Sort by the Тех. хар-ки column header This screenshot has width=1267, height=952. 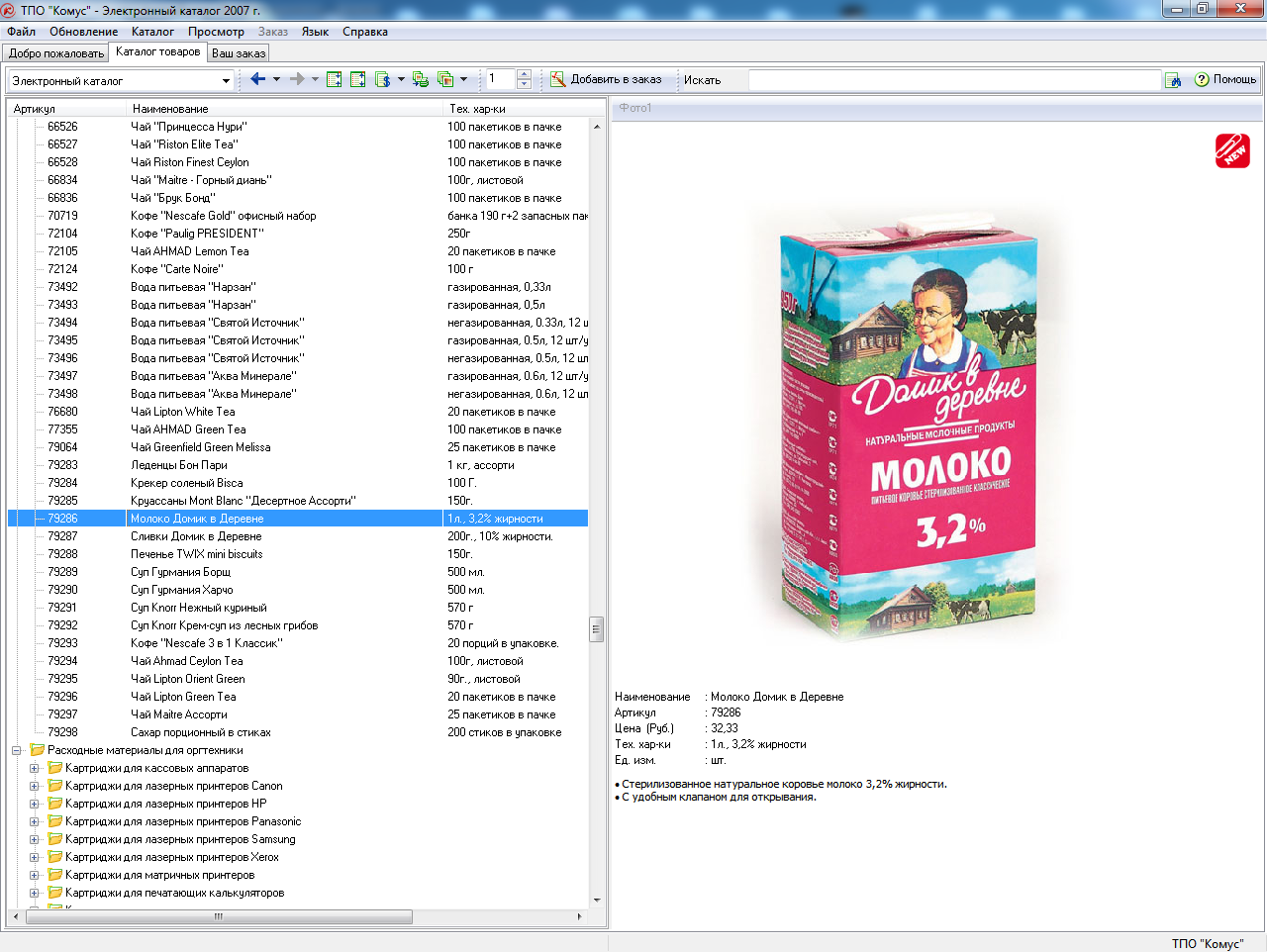(525, 109)
